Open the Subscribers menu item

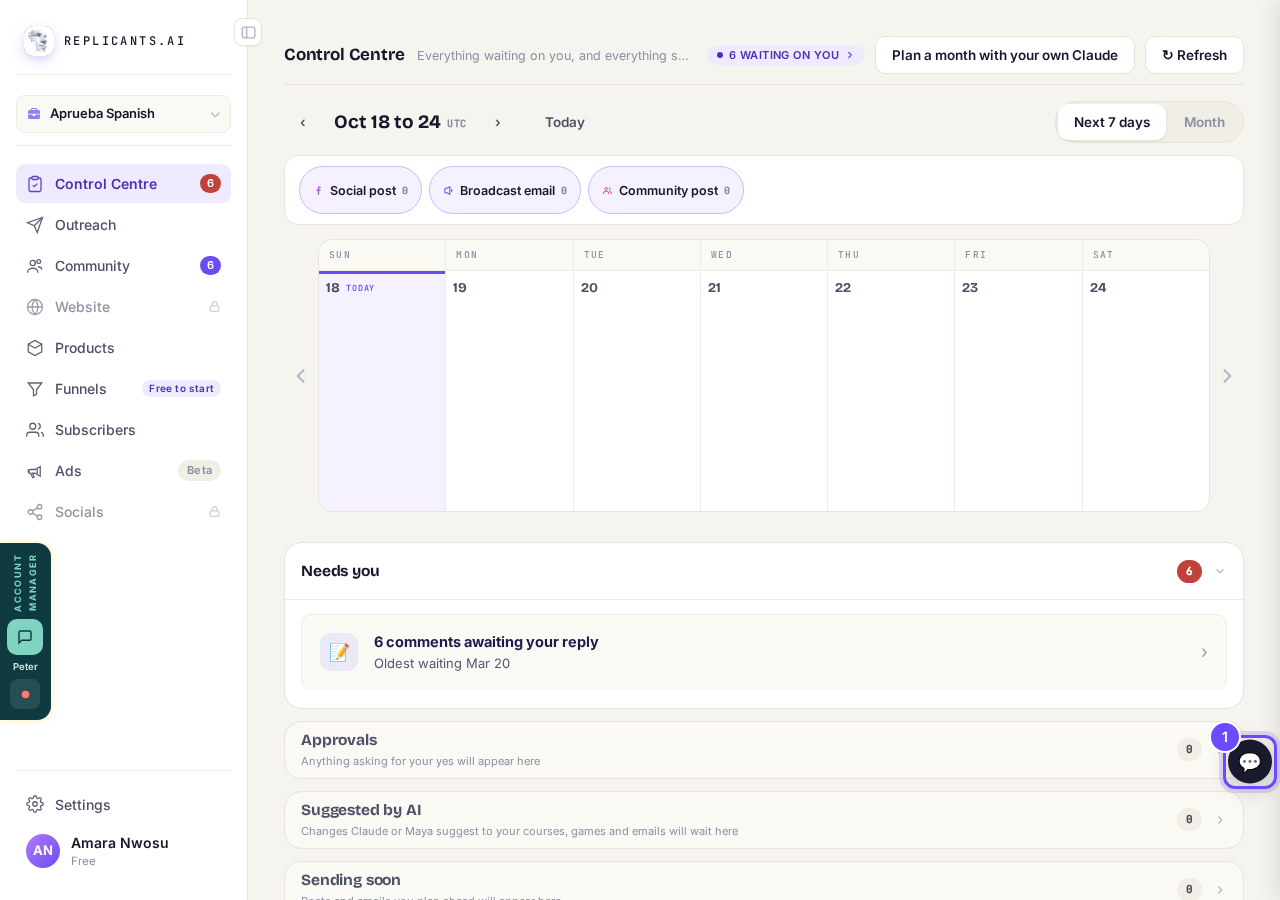pos(123,430)
